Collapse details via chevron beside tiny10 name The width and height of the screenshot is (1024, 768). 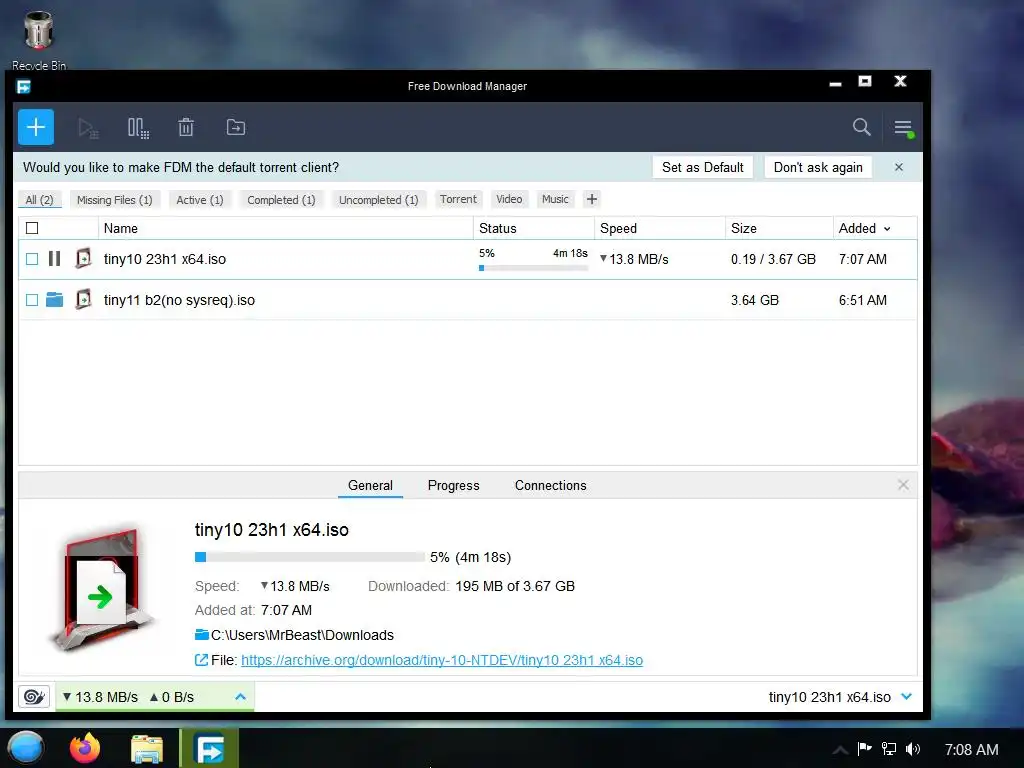(x=906, y=697)
